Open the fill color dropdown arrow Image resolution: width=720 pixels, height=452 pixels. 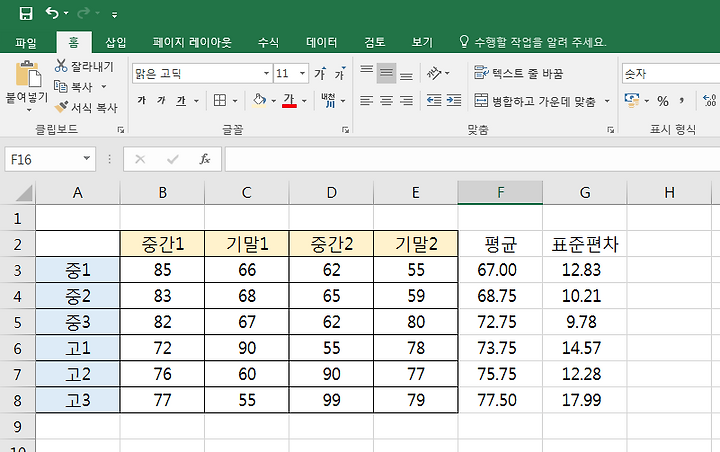[273, 101]
